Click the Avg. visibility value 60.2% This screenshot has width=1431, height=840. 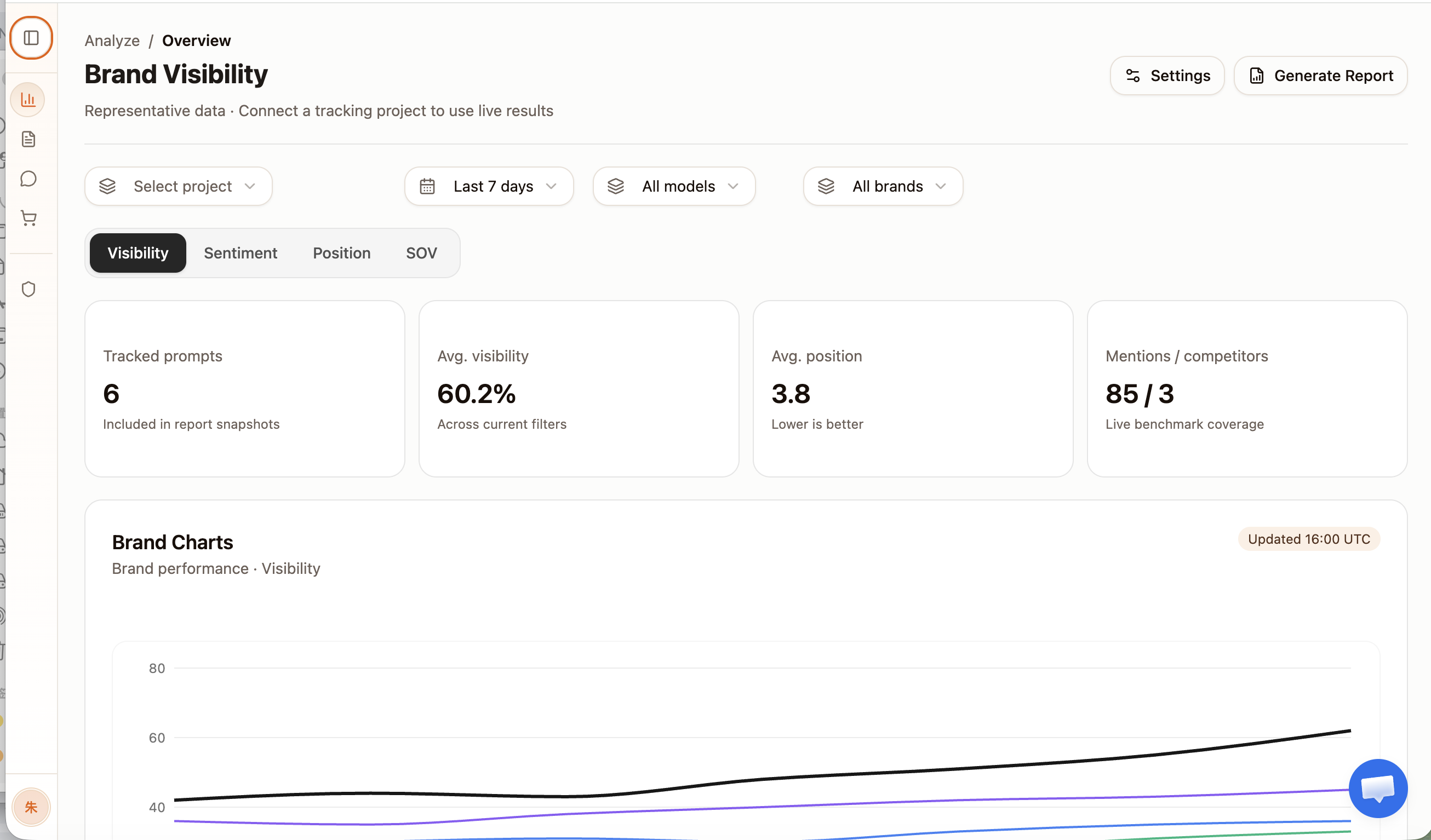477,394
